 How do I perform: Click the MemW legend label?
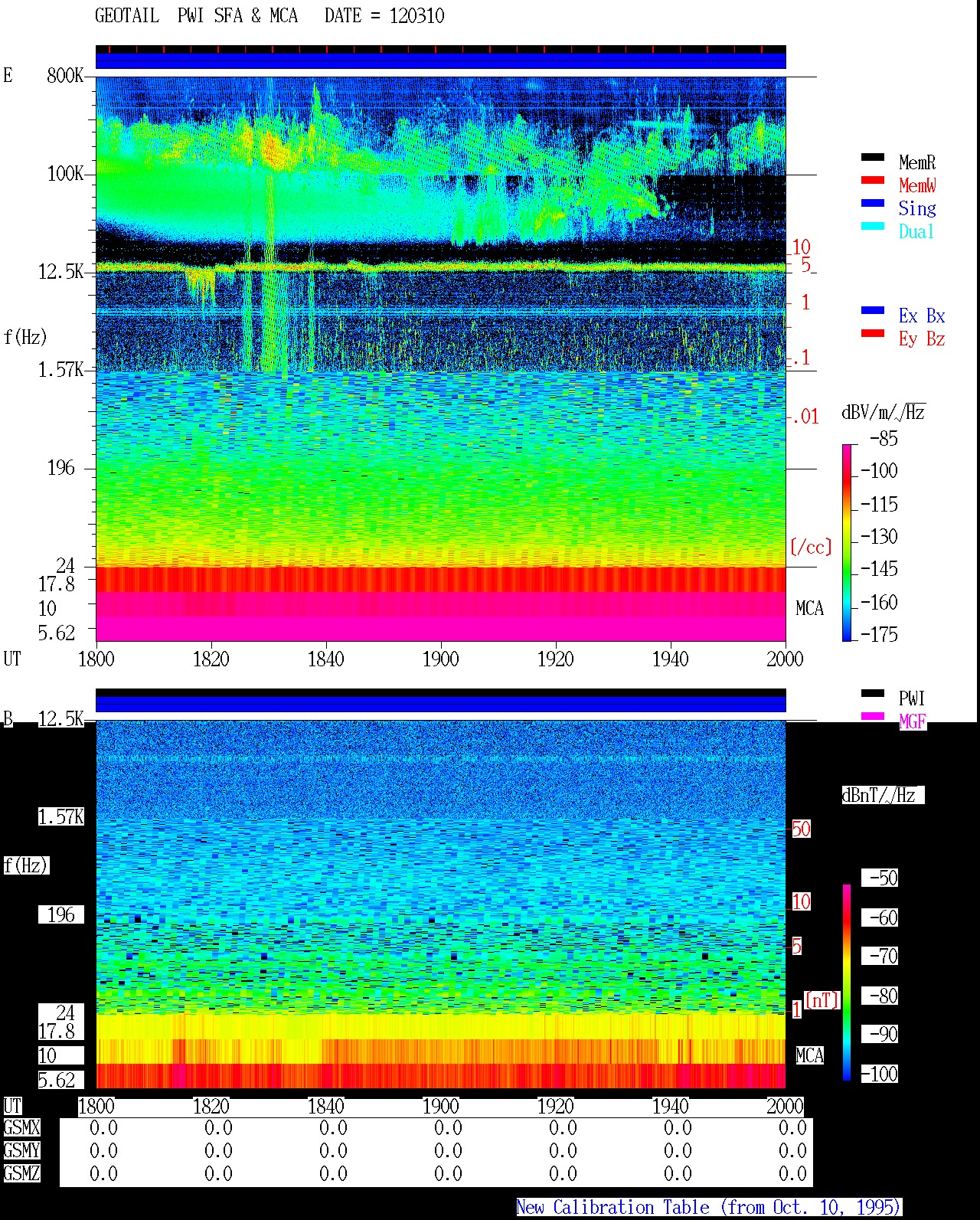917,185
